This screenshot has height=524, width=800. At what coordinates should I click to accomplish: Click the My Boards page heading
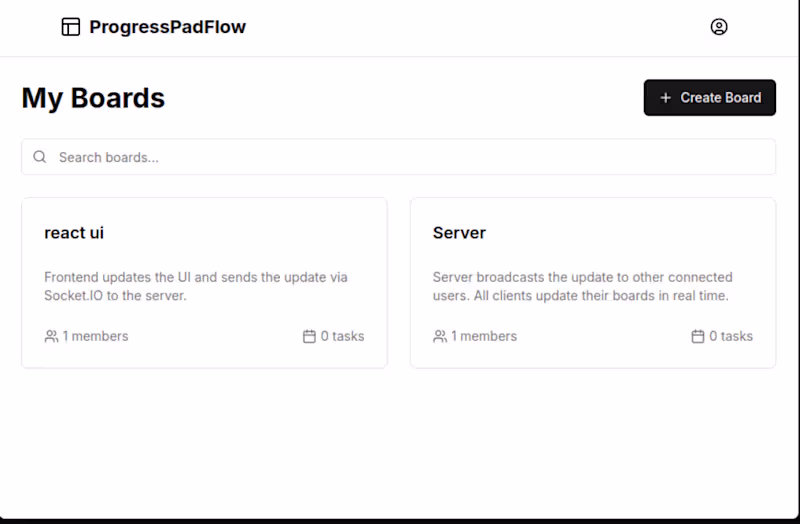pos(93,98)
